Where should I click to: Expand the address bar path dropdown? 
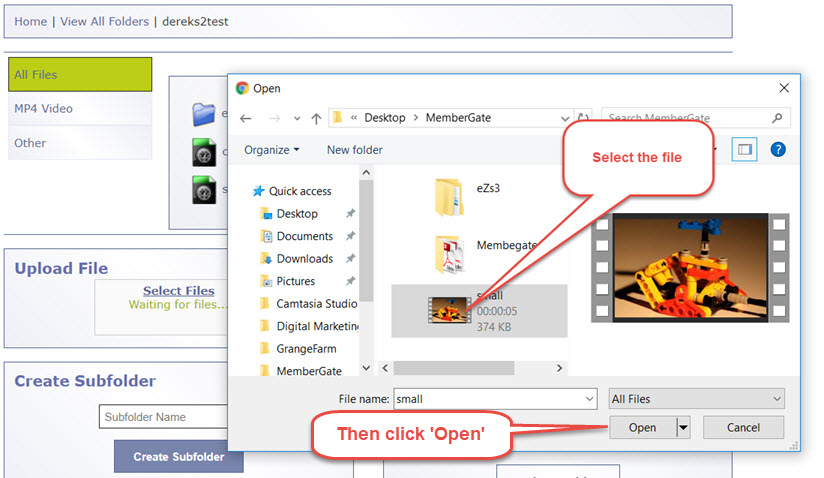tap(564, 118)
